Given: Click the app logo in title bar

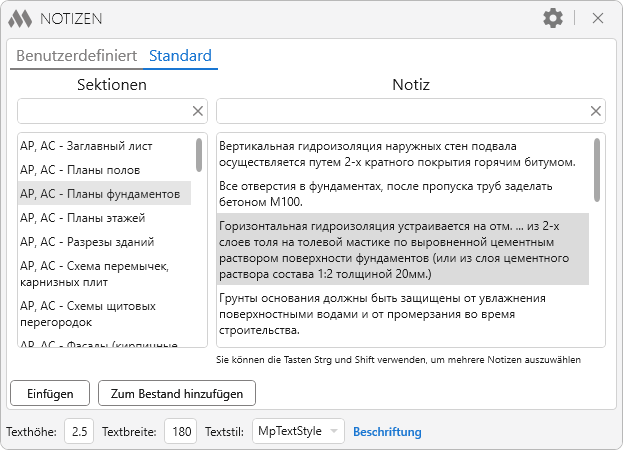Looking at the screenshot, I should coord(20,18).
